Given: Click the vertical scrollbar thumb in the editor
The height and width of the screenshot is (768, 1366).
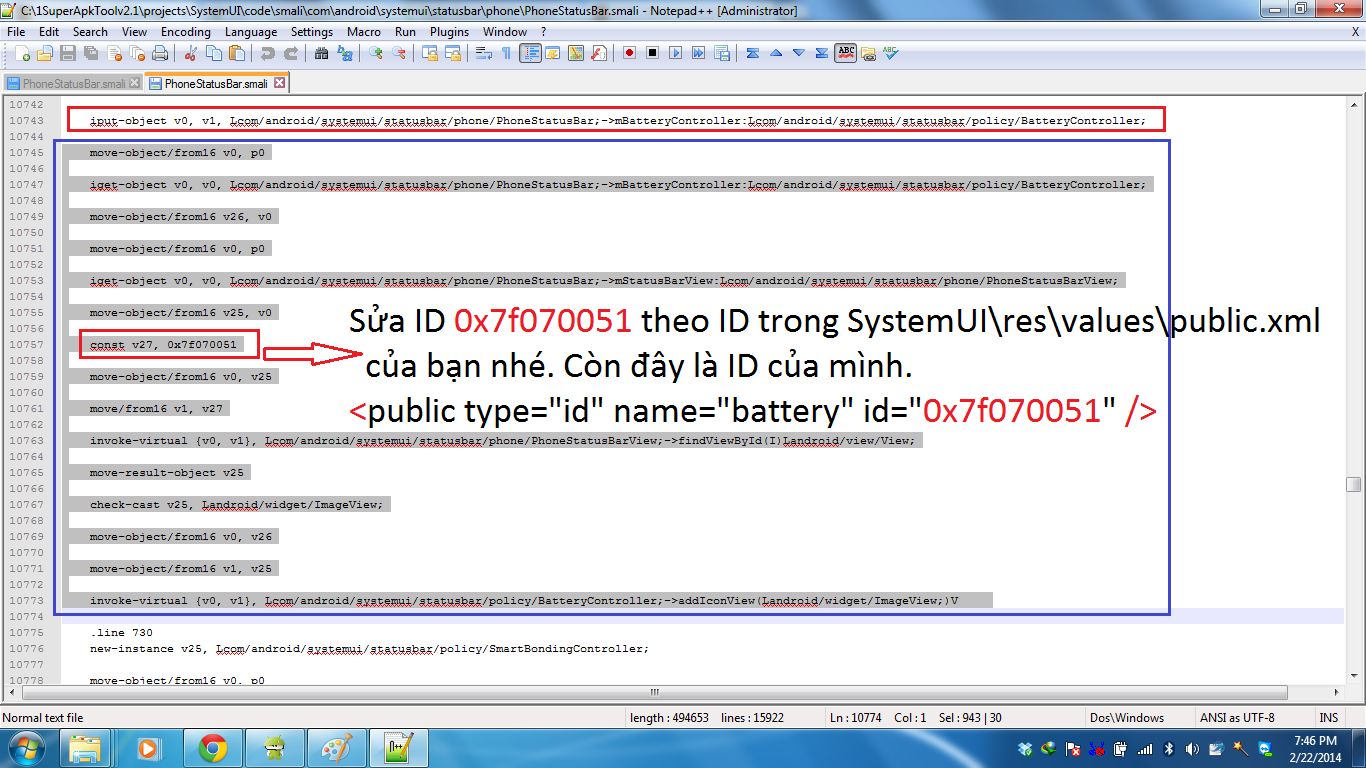Looking at the screenshot, I should (x=1353, y=484).
